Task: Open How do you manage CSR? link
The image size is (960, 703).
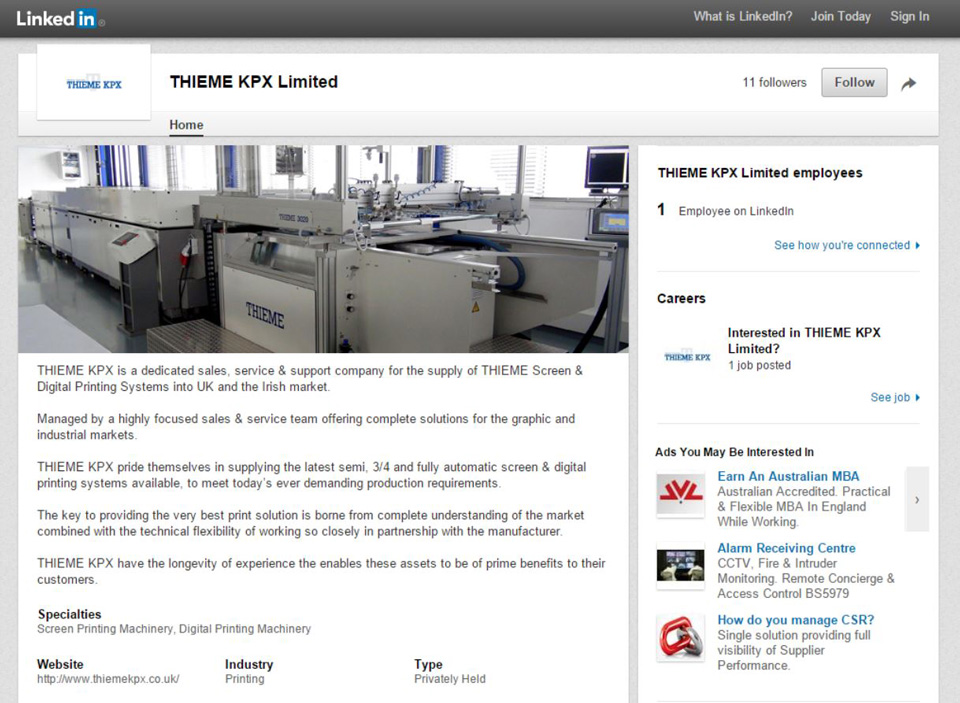Action: tap(795, 620)
